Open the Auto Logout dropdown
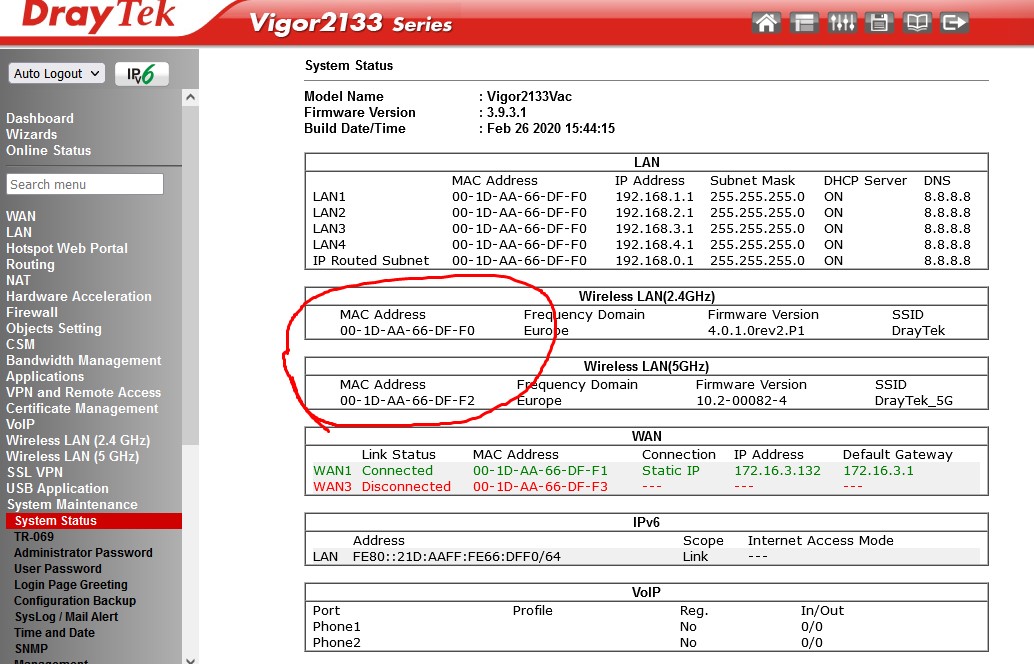 click(x=57, y=74)
